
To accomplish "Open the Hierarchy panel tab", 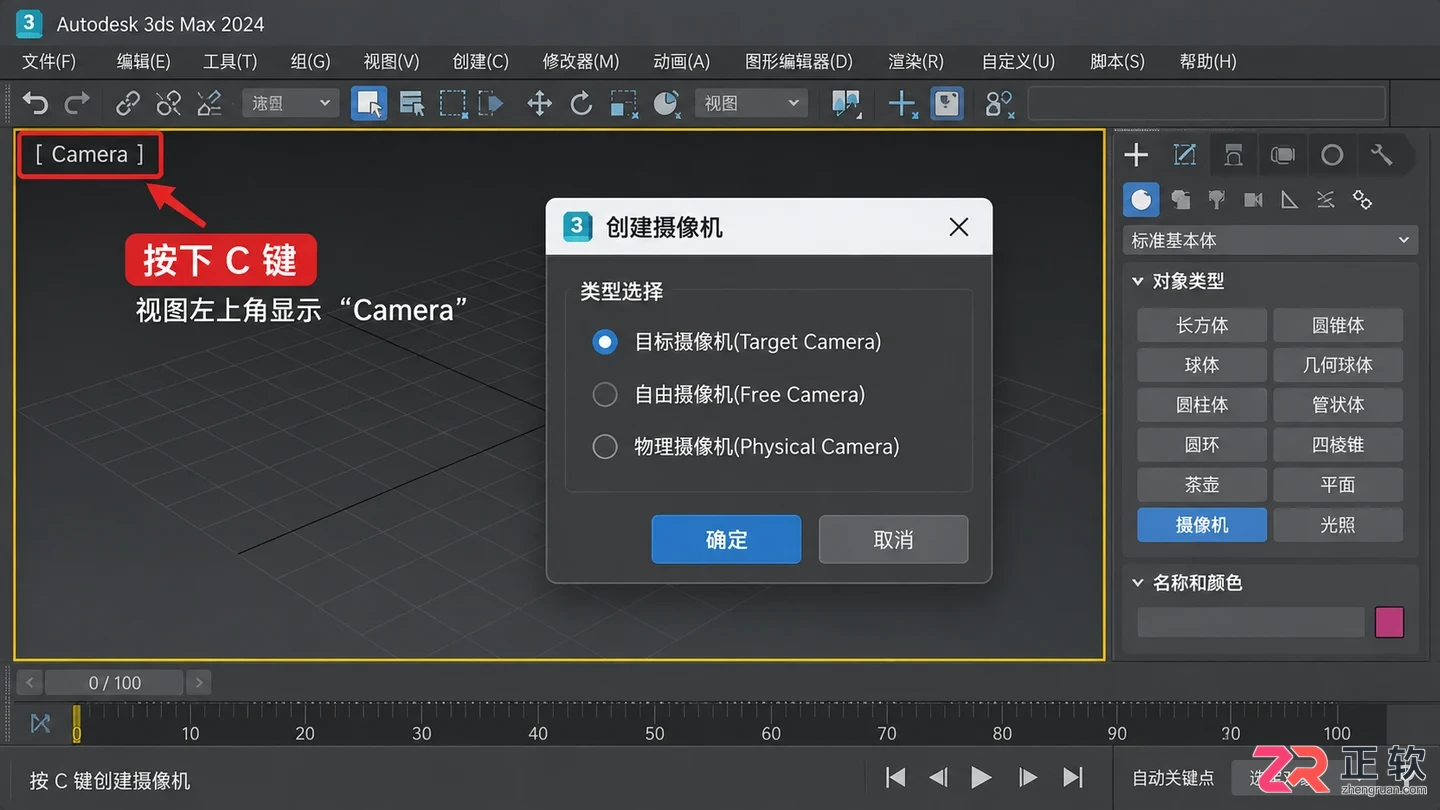I will tap(1234, 155).
